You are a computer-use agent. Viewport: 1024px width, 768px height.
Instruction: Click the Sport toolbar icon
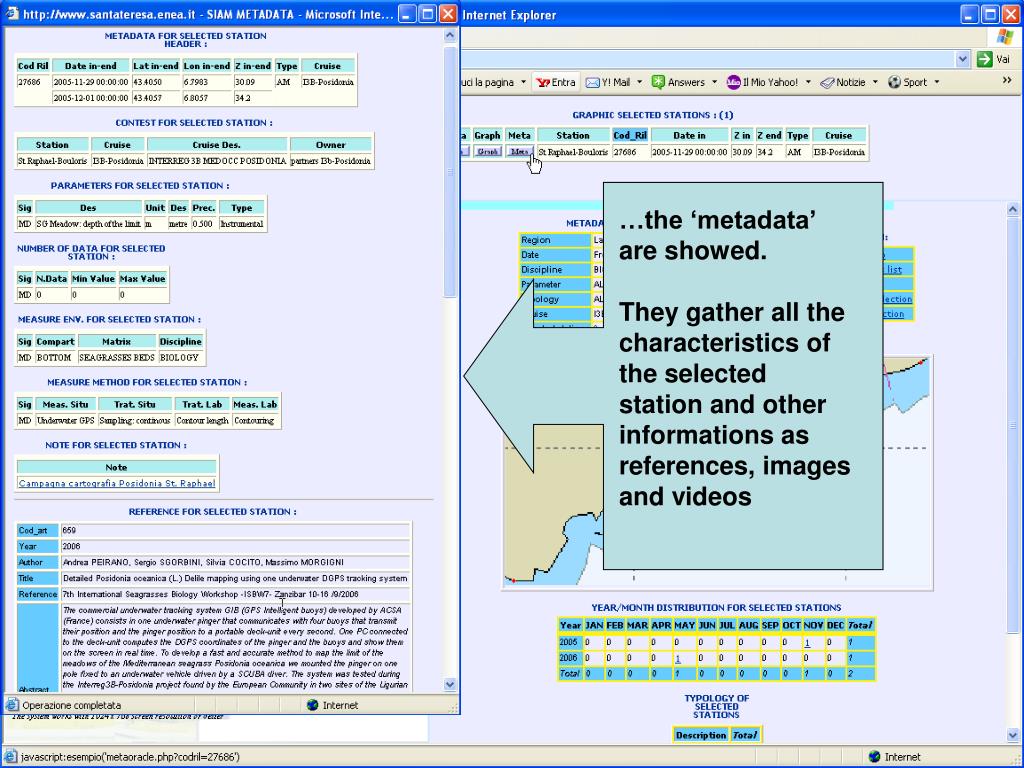895,82
